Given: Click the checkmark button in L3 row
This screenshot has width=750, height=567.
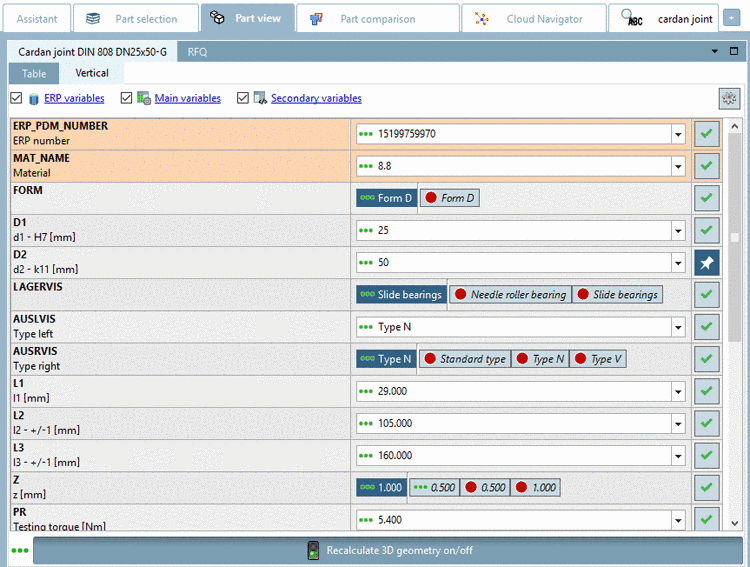Looking at the screenshot, I should [x=706, y=456].
